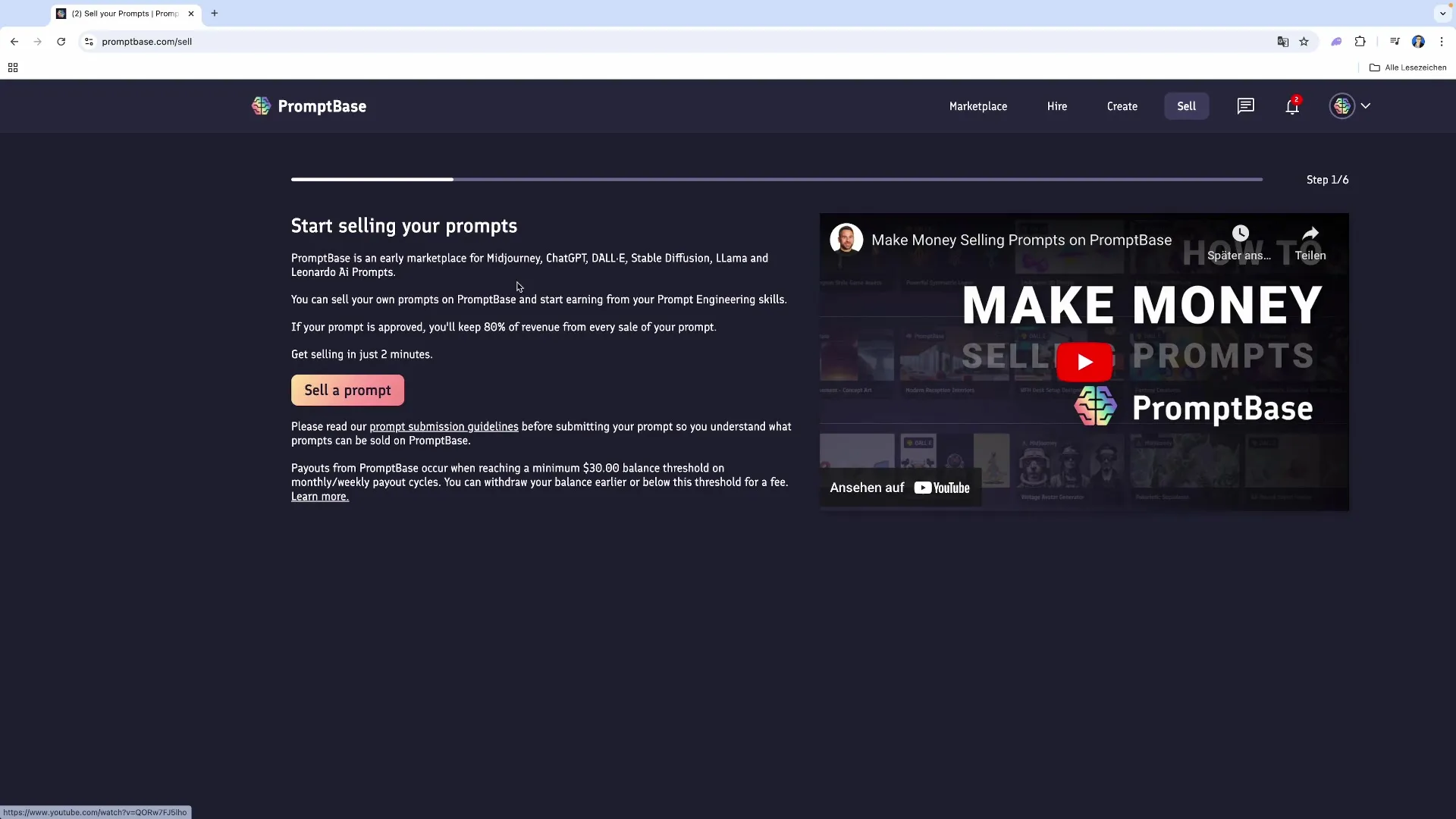The image size is (1456, 819).
Task: Go to the Create menu item
Action: pos(1122,106)
